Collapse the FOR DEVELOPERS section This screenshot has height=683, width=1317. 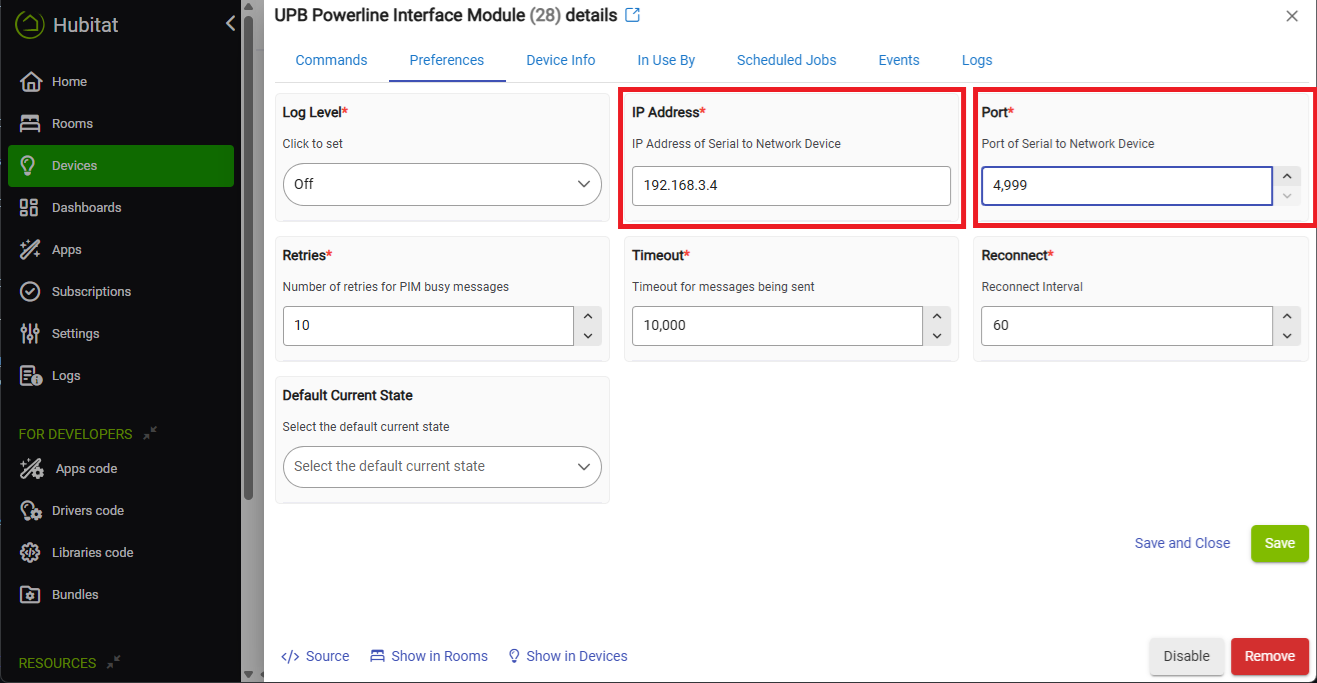149,434
